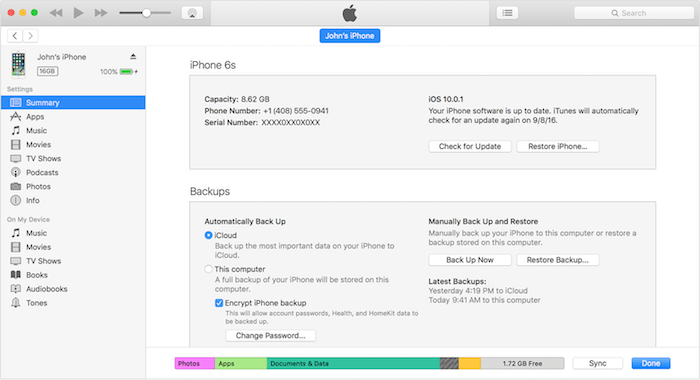Viewport: 700px width, 380px height.
Task: Click the Check for Update button
Action: (470, 146)
